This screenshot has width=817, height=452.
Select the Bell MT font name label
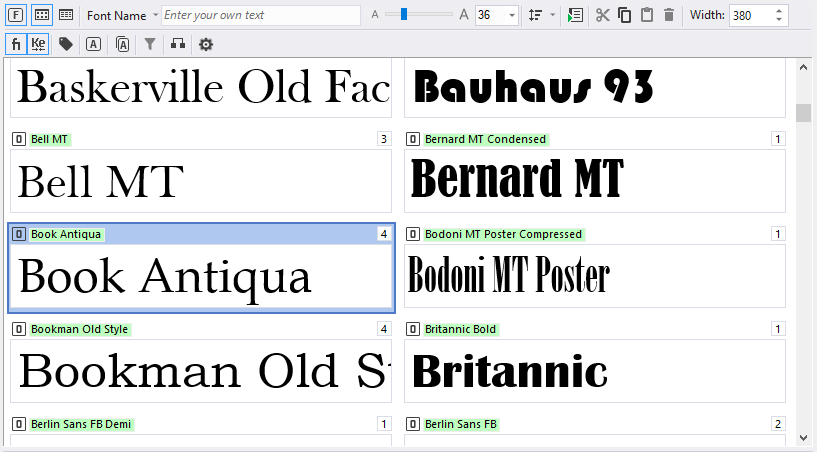tap(49, 139)
